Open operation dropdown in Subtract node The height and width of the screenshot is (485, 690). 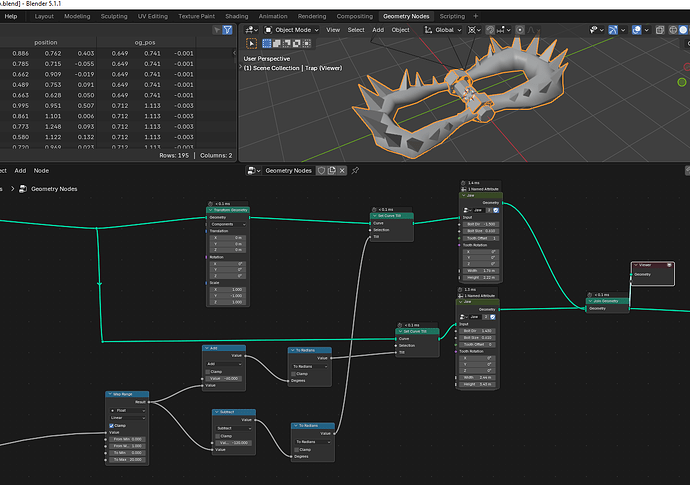(234, 428)
